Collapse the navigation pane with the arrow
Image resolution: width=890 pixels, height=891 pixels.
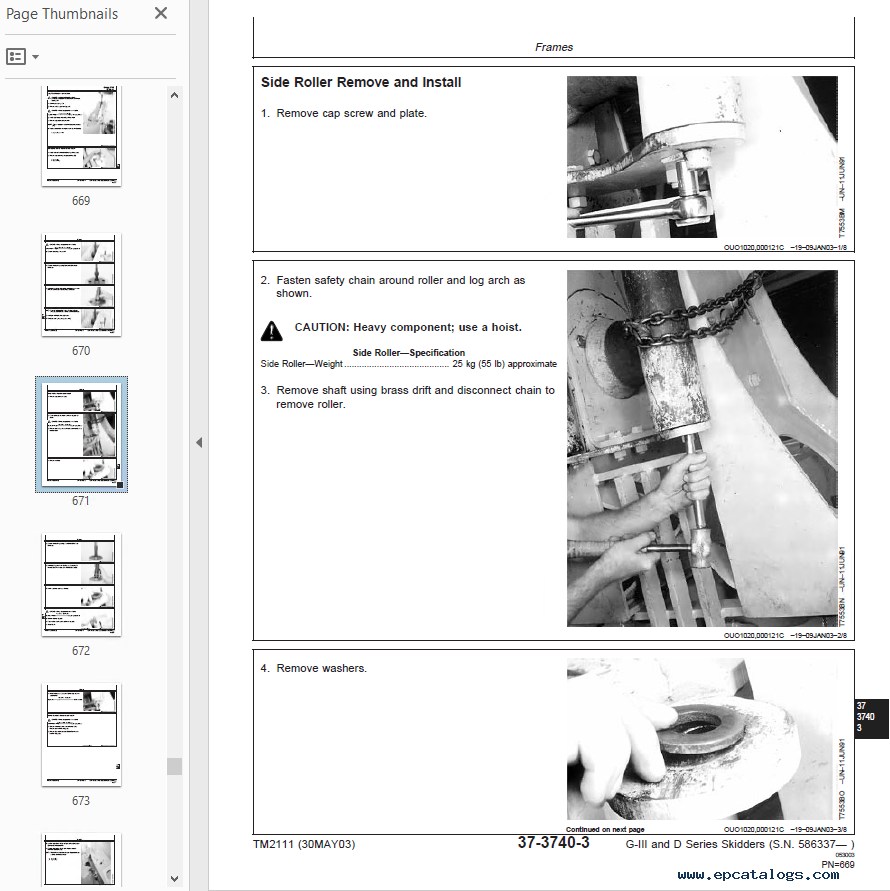pos(199,442)
